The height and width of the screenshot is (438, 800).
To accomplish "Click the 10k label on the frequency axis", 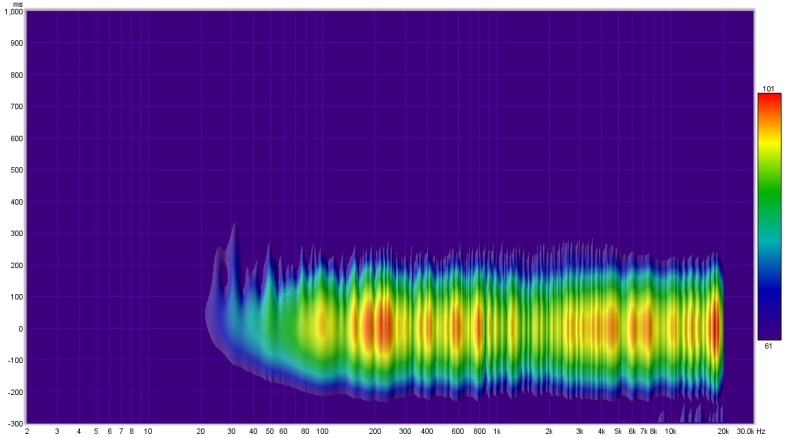I will pyautogui.click(x=670, y=431).
